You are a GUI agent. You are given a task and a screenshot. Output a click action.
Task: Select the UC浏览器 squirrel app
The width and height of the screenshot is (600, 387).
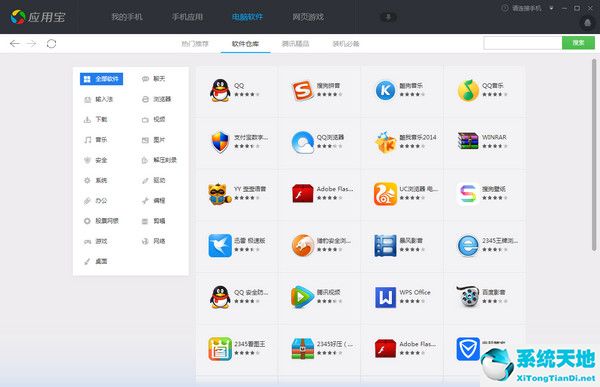click(x=402, y=194)
